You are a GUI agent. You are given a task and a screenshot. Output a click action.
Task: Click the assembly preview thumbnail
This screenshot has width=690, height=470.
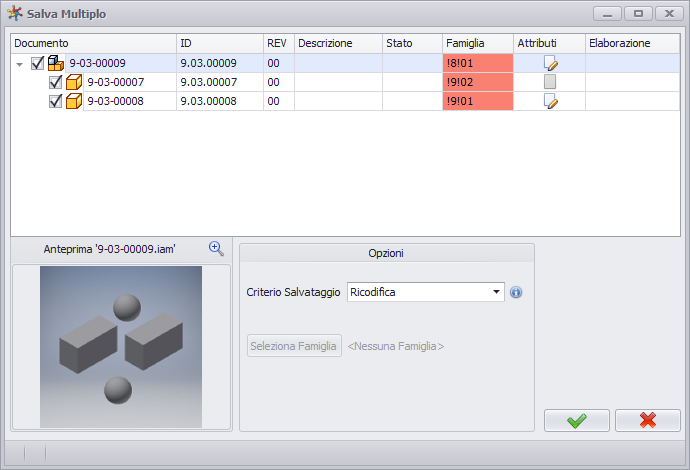click(121, 347)
